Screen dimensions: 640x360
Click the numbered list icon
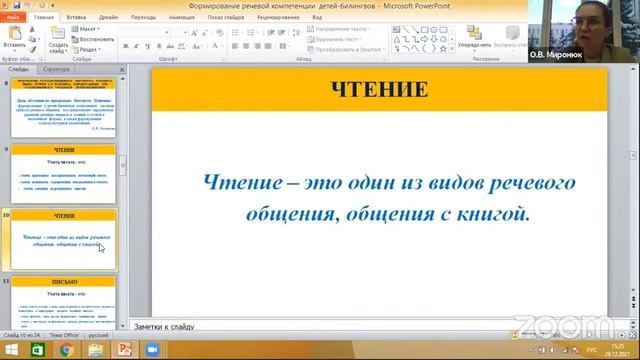252,33
